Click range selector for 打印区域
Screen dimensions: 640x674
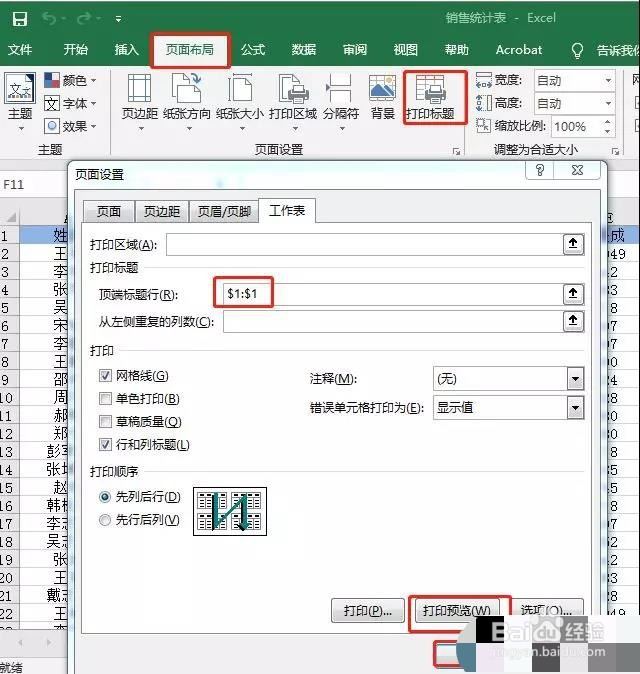click(573, 244)
